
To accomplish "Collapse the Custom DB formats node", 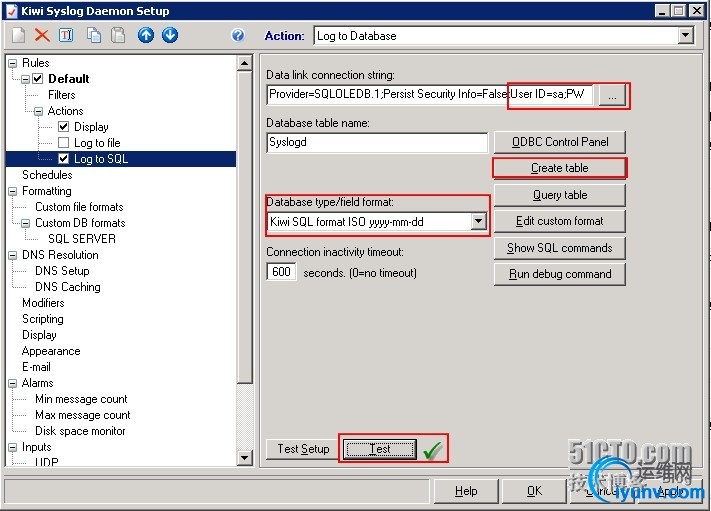I will [x=26, y=223].
